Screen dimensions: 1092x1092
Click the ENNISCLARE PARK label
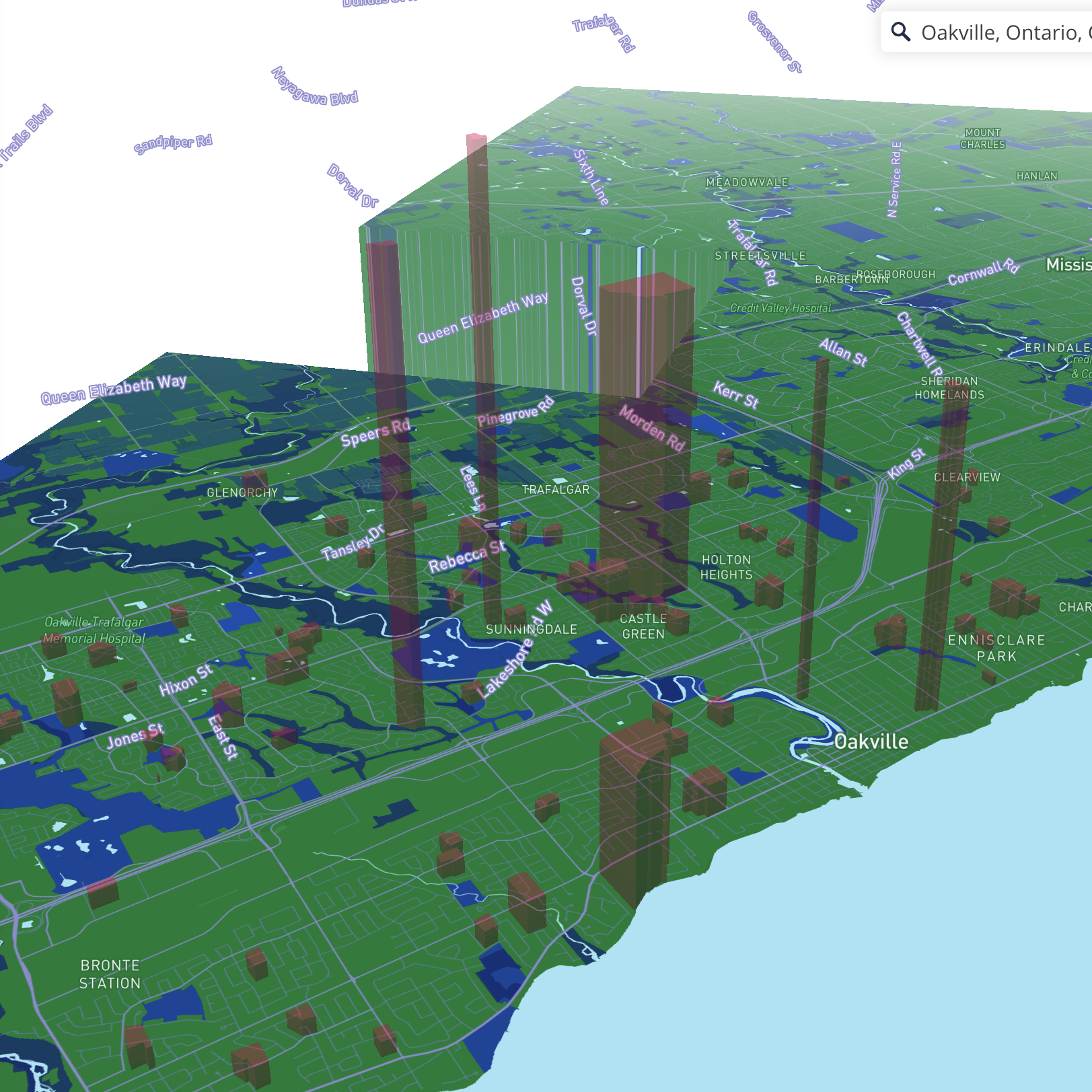(996, 648)
